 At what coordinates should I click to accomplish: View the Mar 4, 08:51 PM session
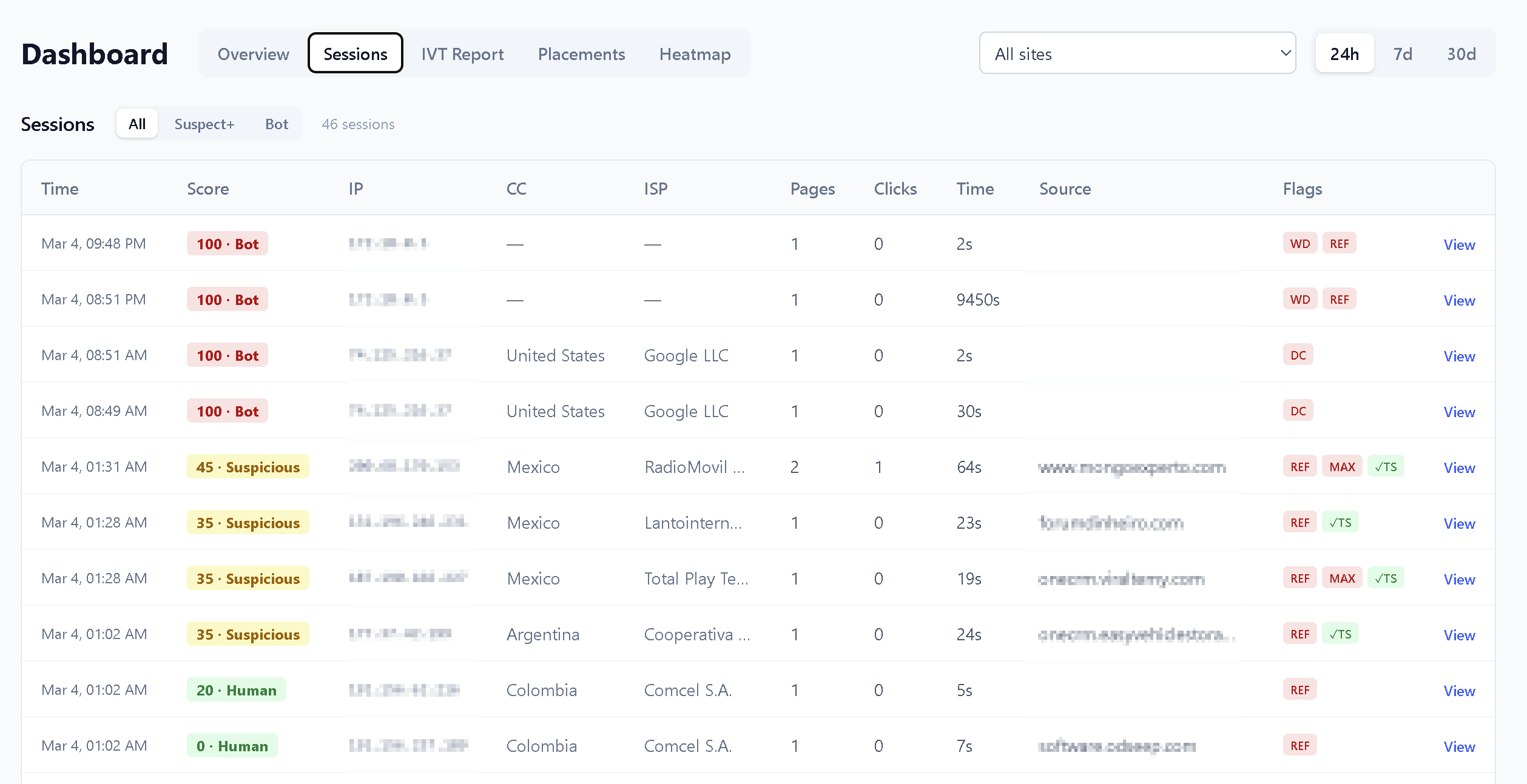tap(1459, 300)
